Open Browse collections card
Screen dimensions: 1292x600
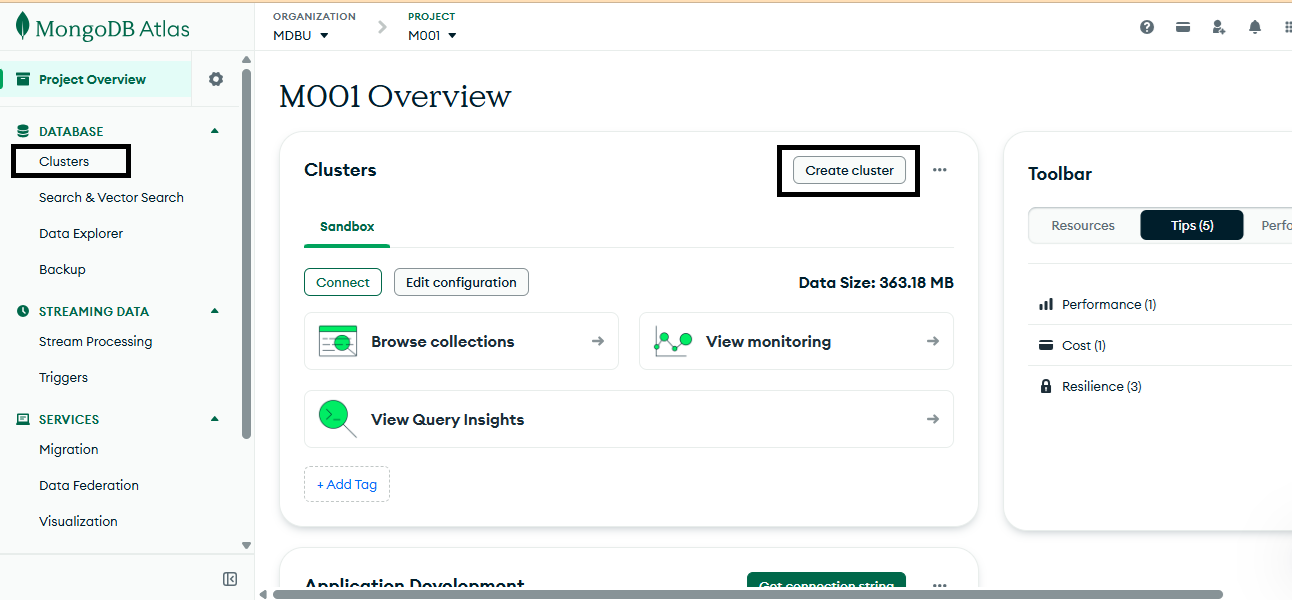click(x=461, y=341)
